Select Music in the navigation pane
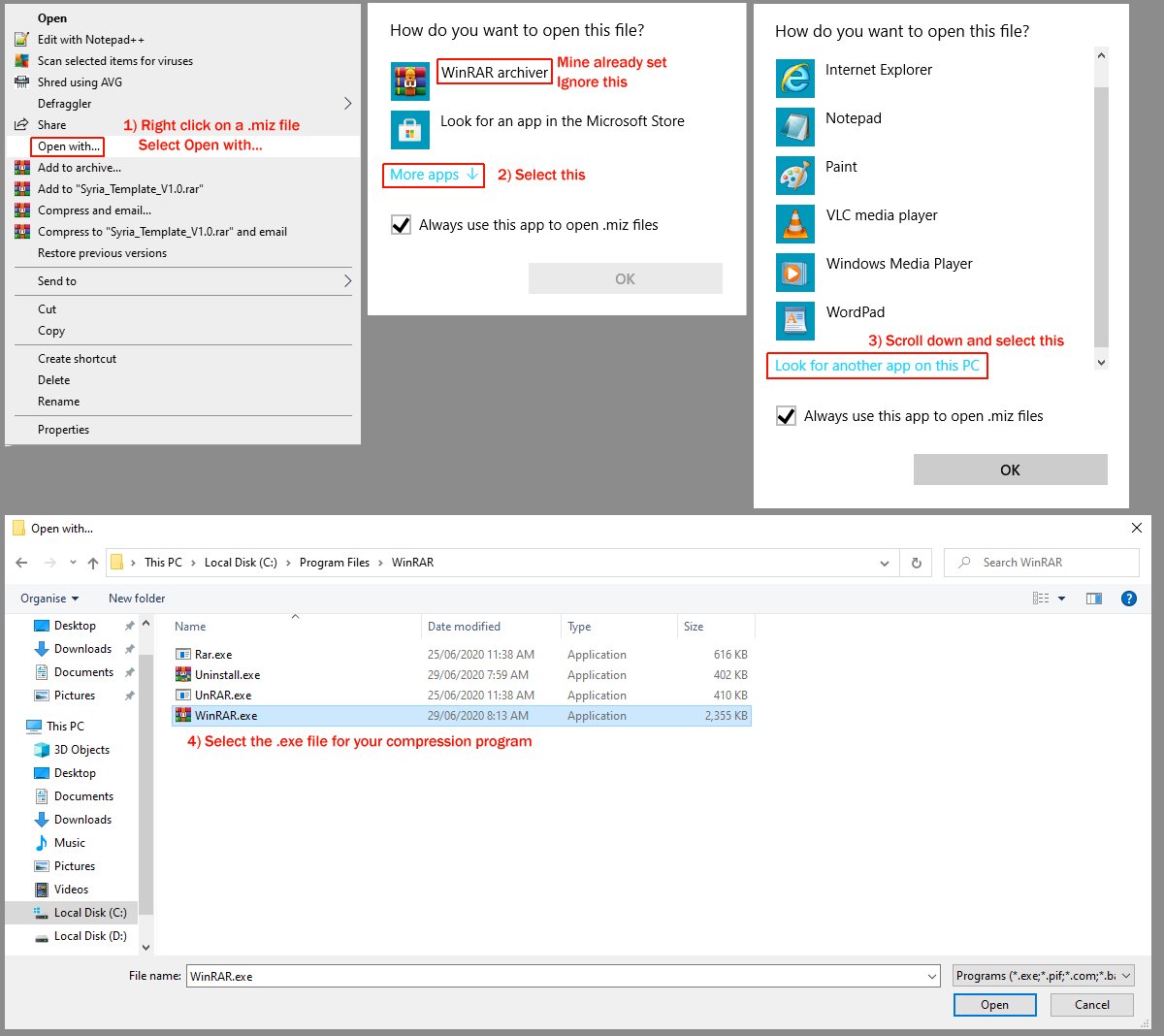 pos(70,843)
